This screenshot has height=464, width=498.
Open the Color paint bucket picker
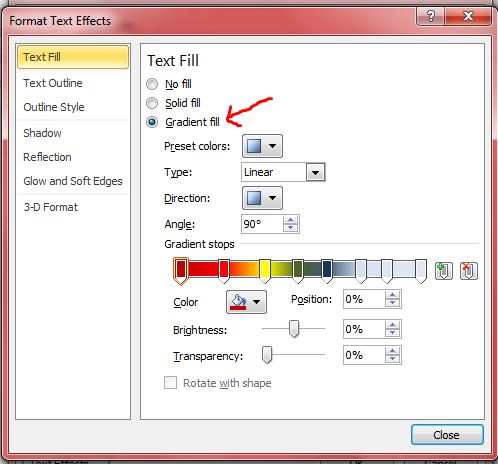[x=246, y=302]
